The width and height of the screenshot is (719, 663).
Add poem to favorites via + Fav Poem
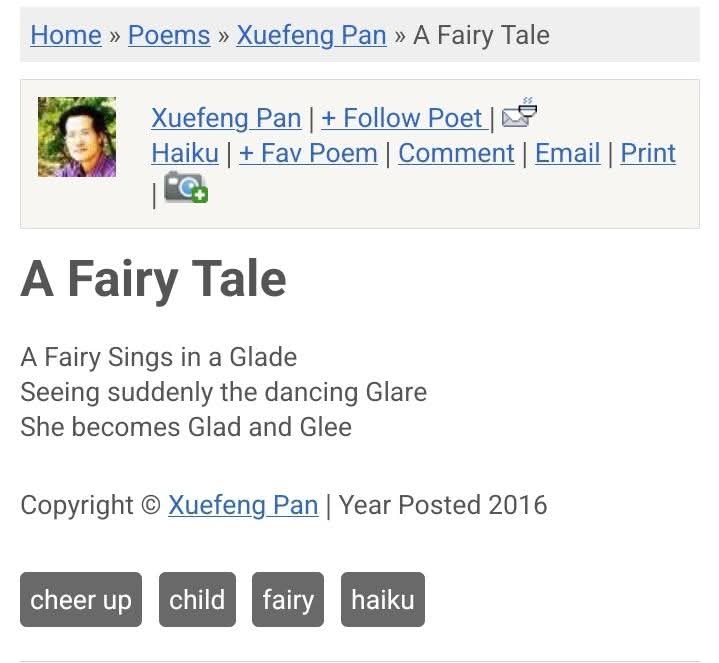pos(308,153)
